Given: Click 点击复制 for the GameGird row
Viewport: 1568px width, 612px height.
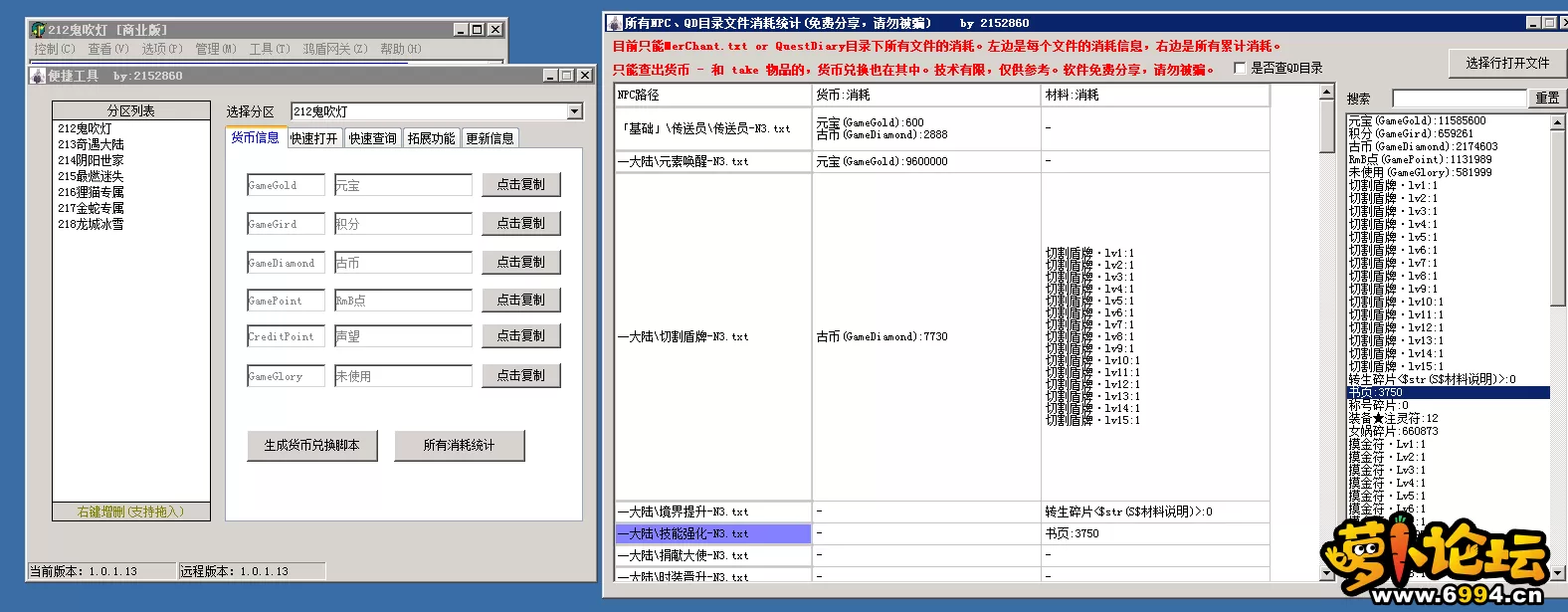Looking at the screenshot, I should tap(521, 224).
